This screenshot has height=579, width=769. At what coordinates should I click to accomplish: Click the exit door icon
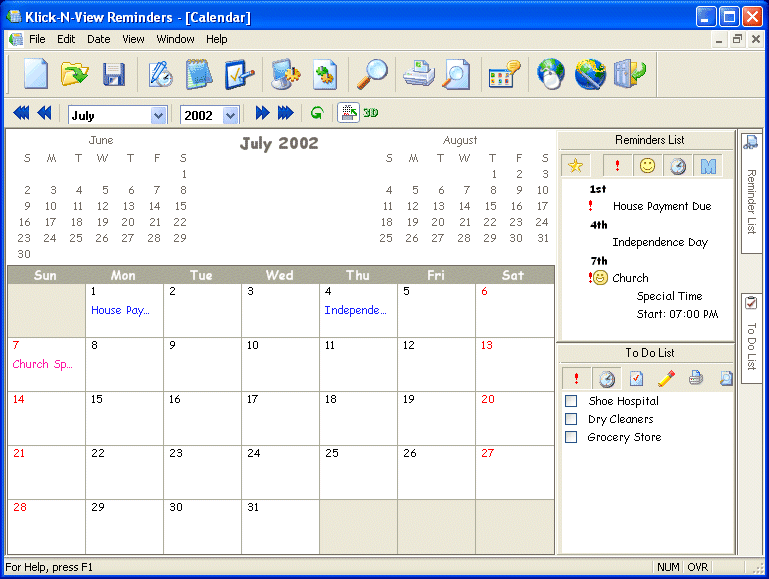click(630, 74)
